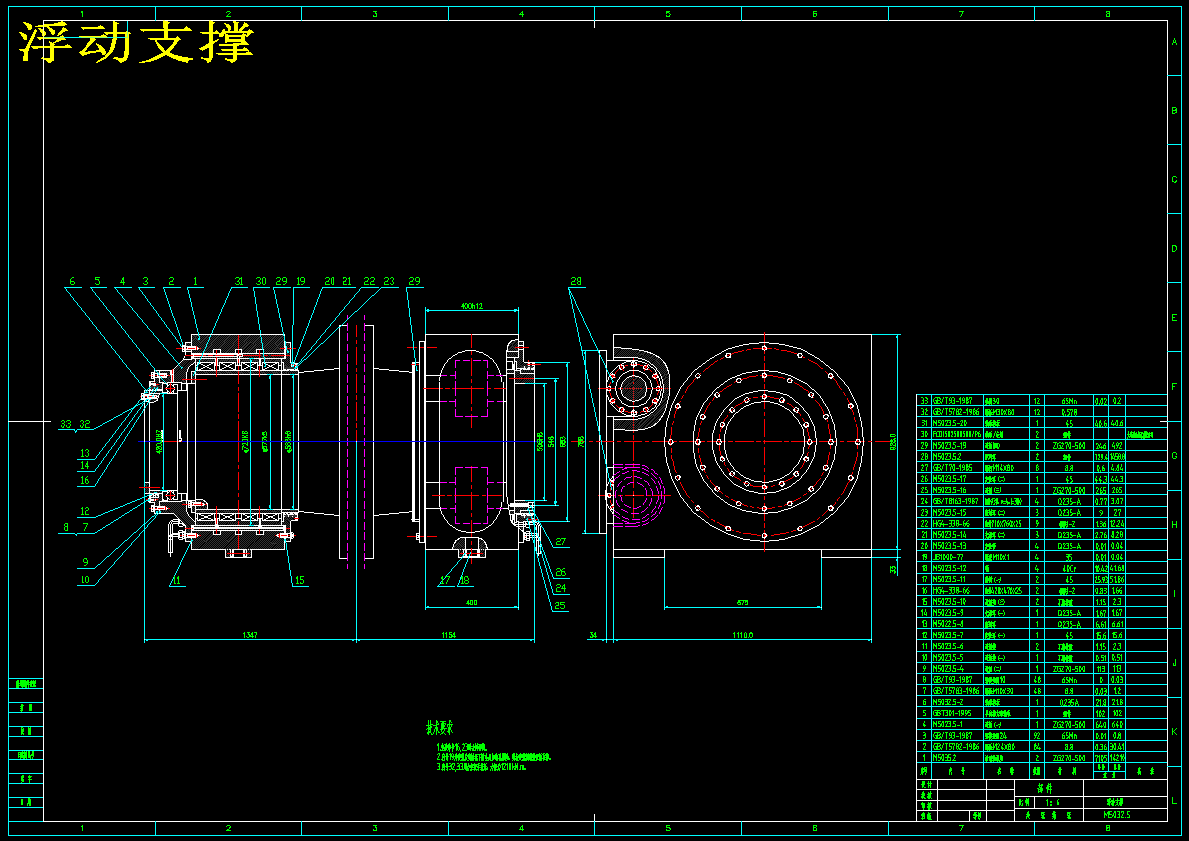Pick part callout 16 on the section view
The height and width of the screenshot is (841, 1189).
pos(85,480)
